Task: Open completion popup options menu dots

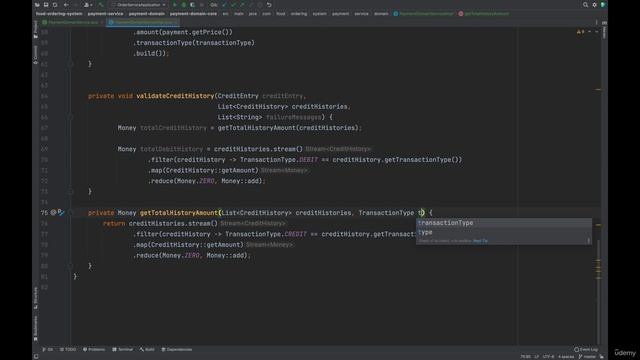Action: coord(588,241)
